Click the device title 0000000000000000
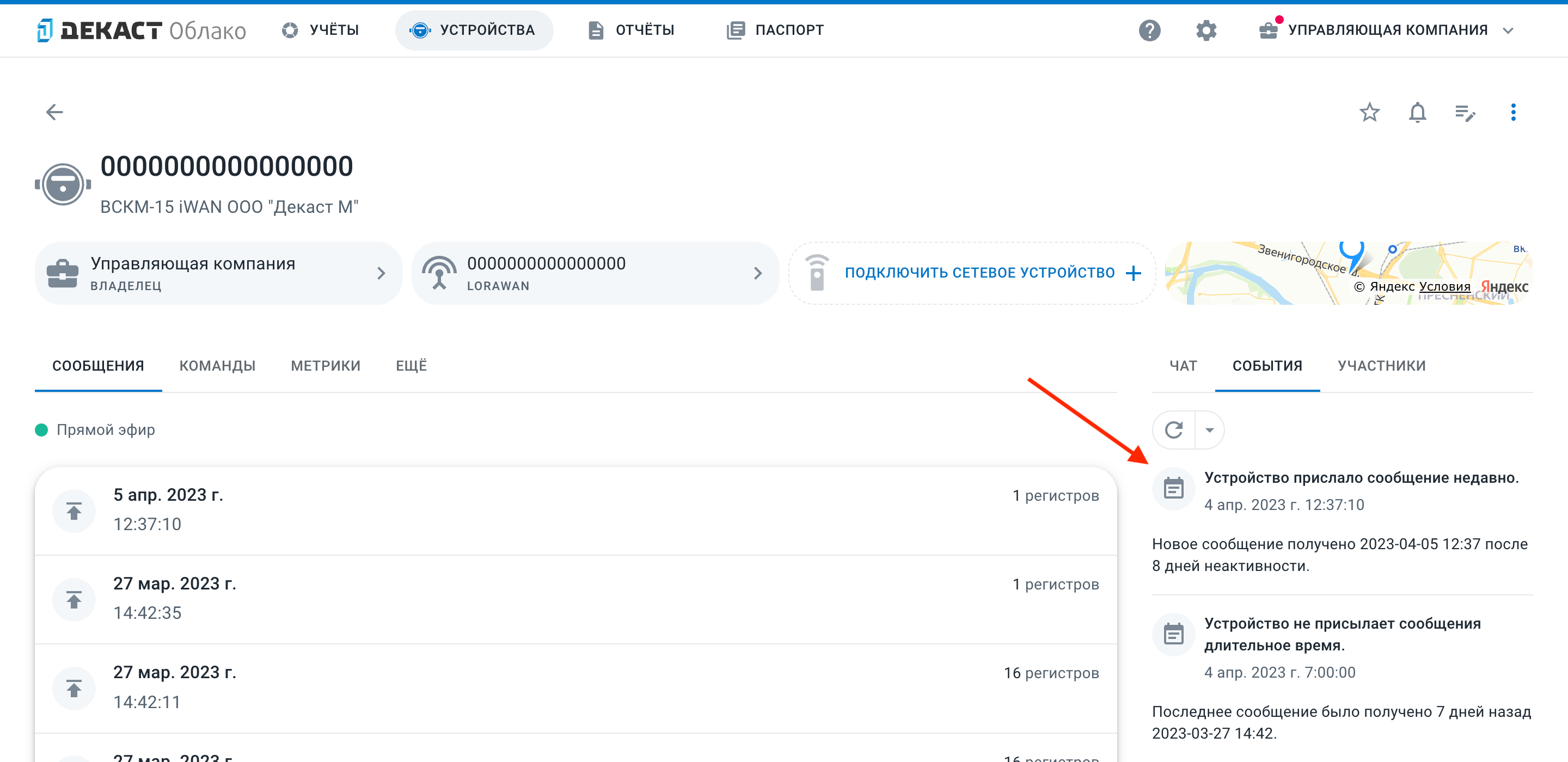This screenshot has height=762, width=1568. pos(226,167)
